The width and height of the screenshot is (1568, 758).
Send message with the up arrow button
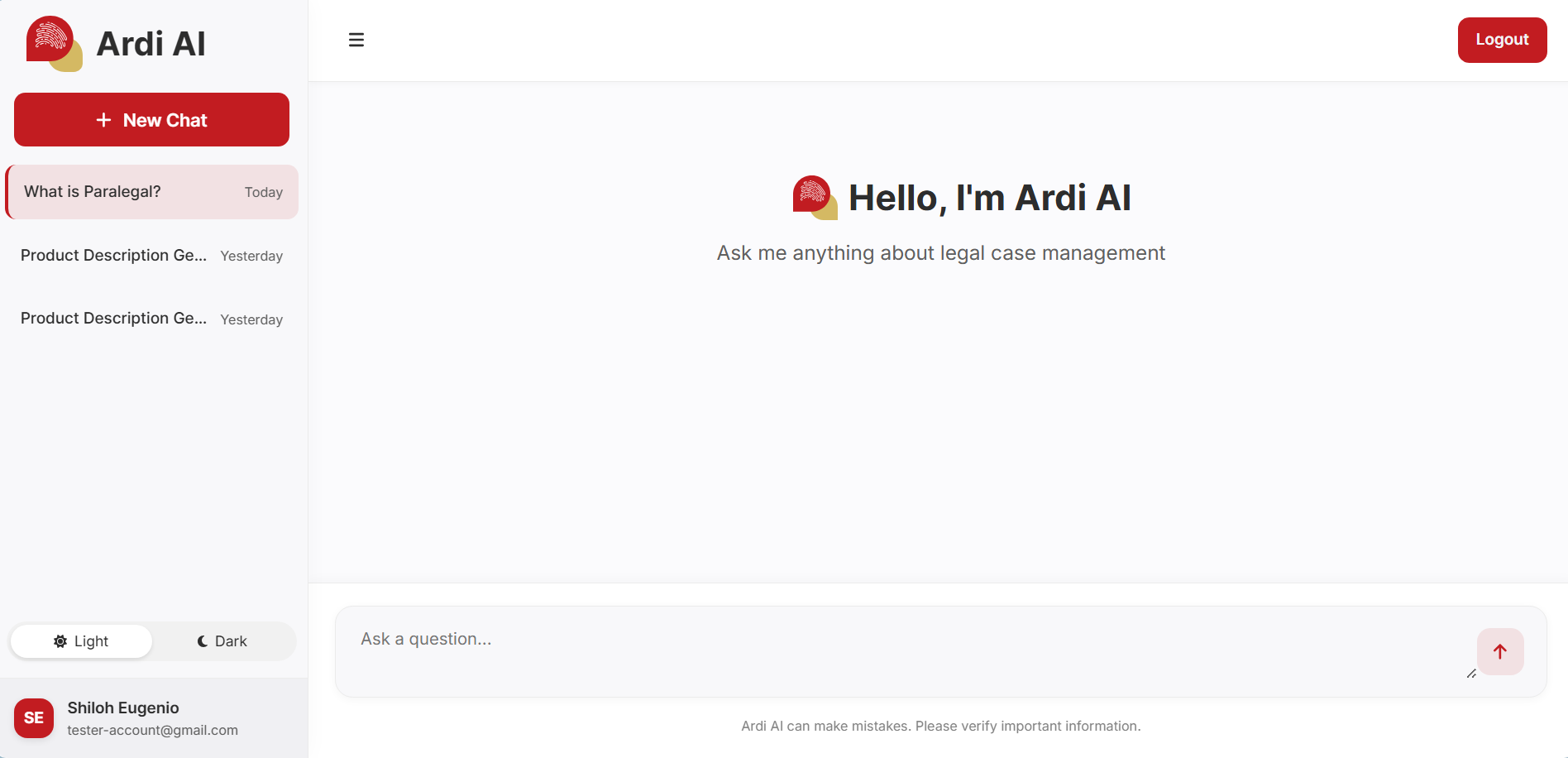[x=1499, y=651]
